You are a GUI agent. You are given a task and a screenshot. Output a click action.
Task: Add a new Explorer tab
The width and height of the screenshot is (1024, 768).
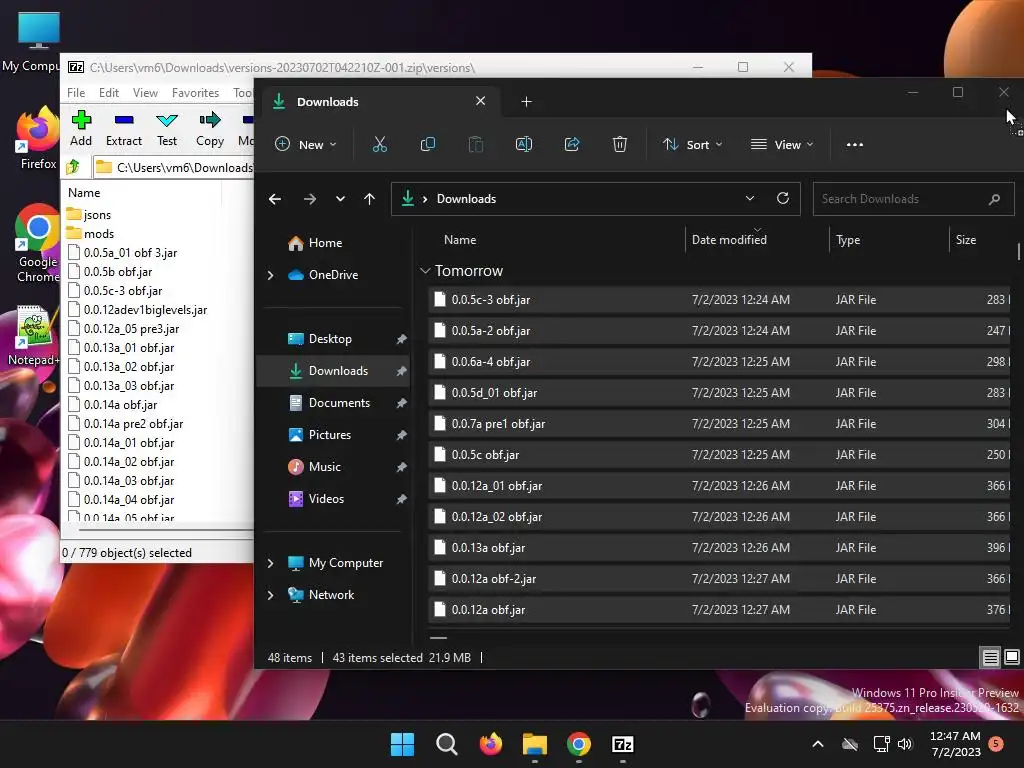[x=526, y=101]
